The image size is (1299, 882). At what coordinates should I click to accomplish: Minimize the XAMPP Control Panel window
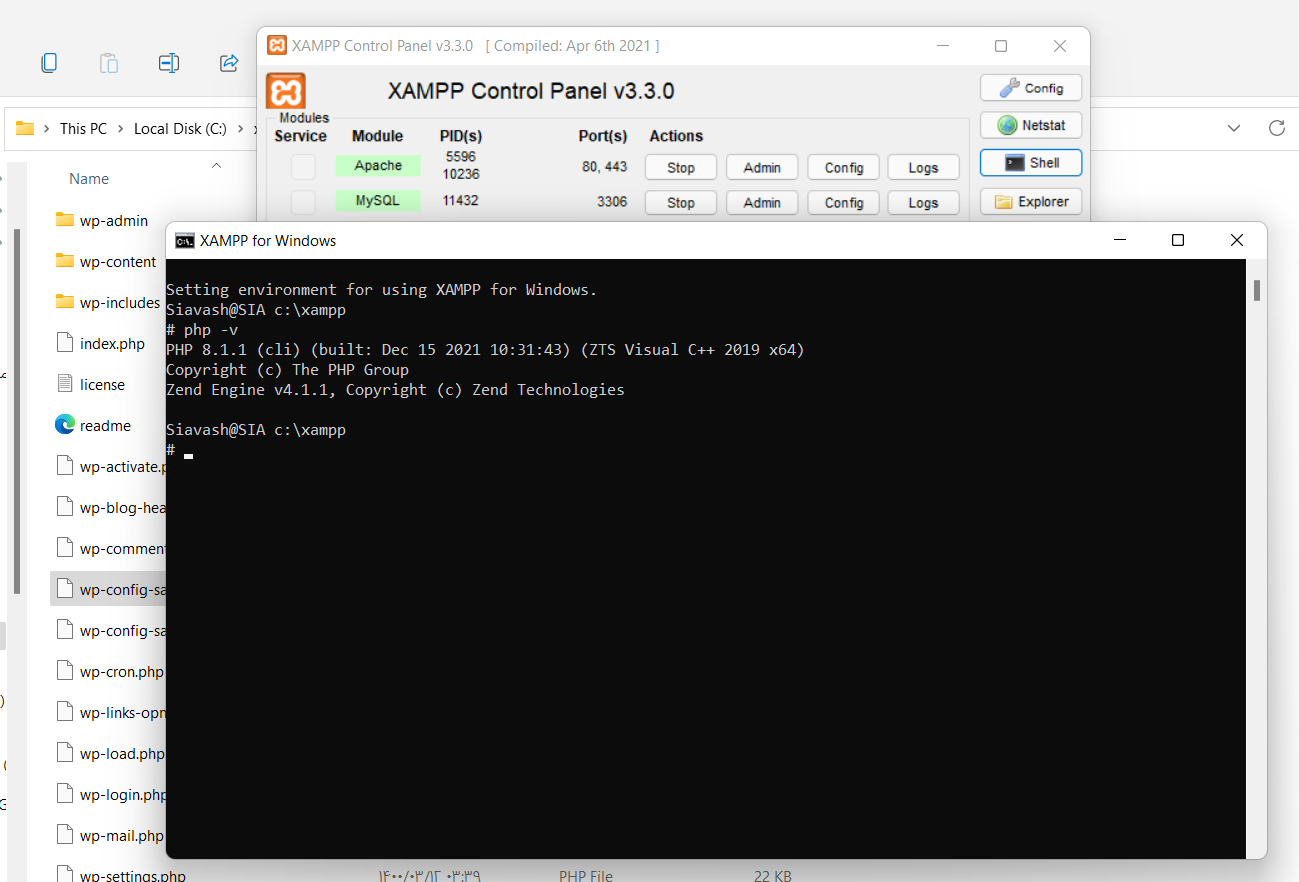point(941,46)
